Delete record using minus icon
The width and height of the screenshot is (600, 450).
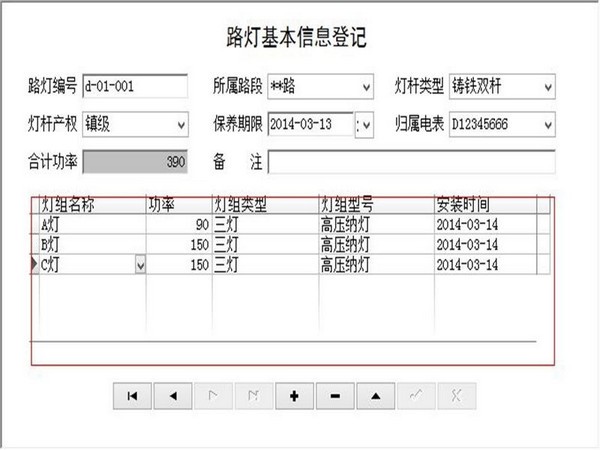coord(334,396)
